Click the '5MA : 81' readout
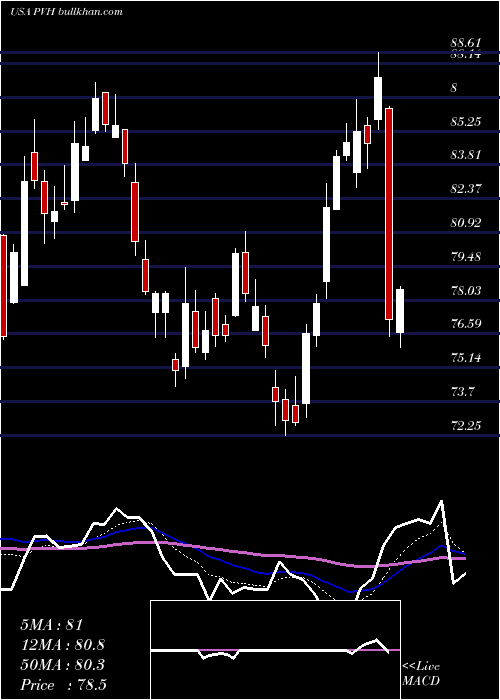500x700 pixels. 52,625
